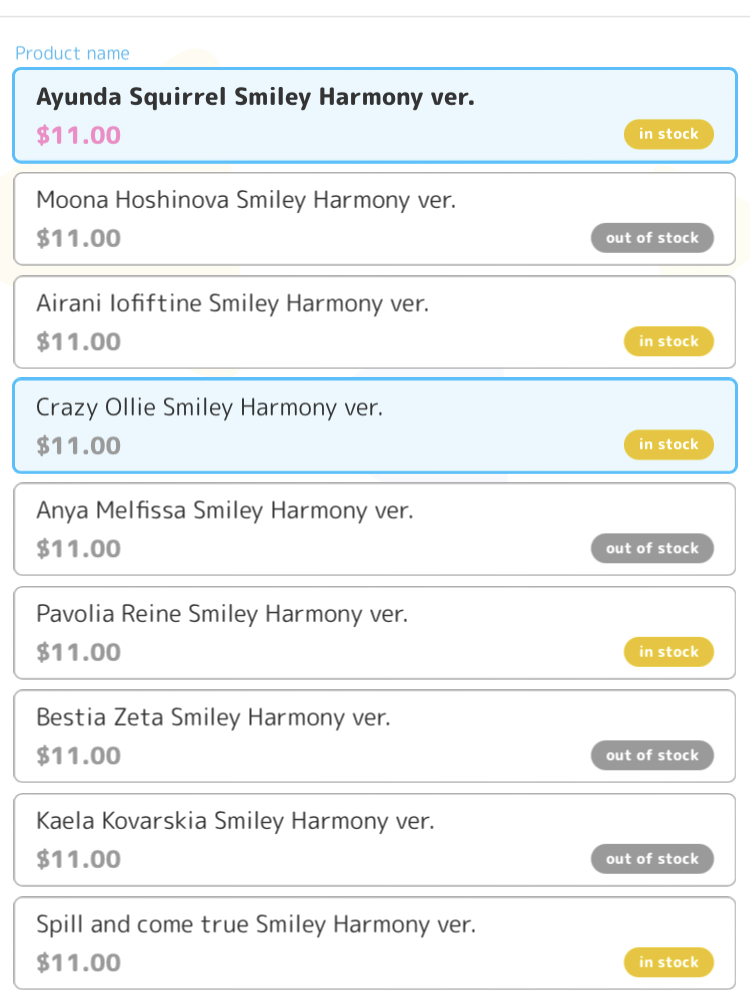This screenshot has width=750, height=999.
Task: Click the Product name label
Action: pyautogui.click(x=72, y=53)
